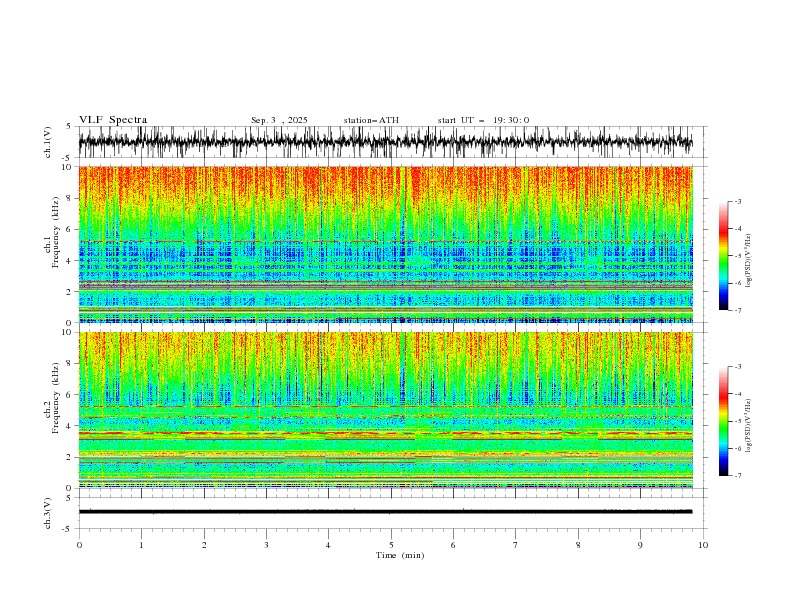Click the '8' kHz tick of ch.1 spectrogram
The image size is (792, 612).
70,198
